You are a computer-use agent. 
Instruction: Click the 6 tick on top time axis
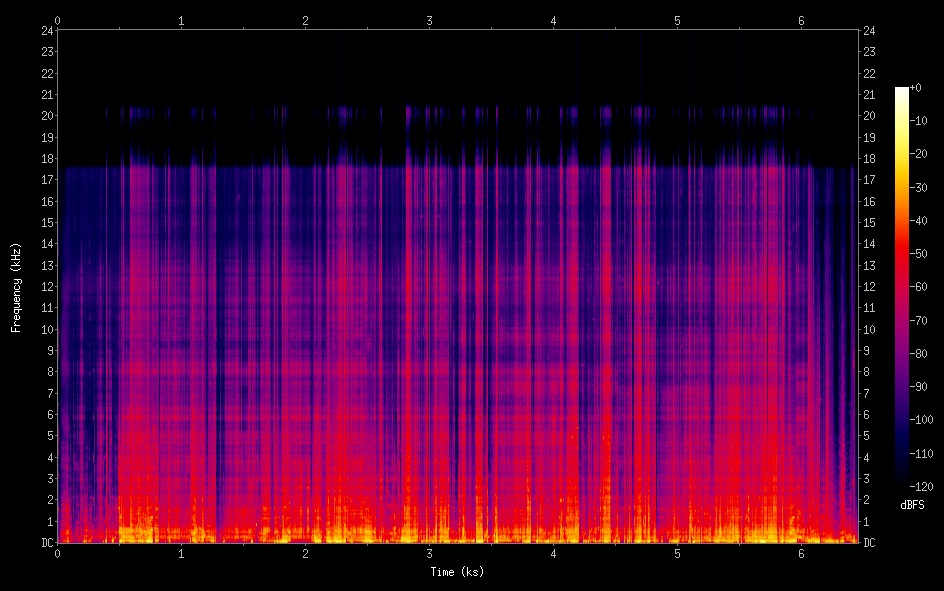point(801,19)
